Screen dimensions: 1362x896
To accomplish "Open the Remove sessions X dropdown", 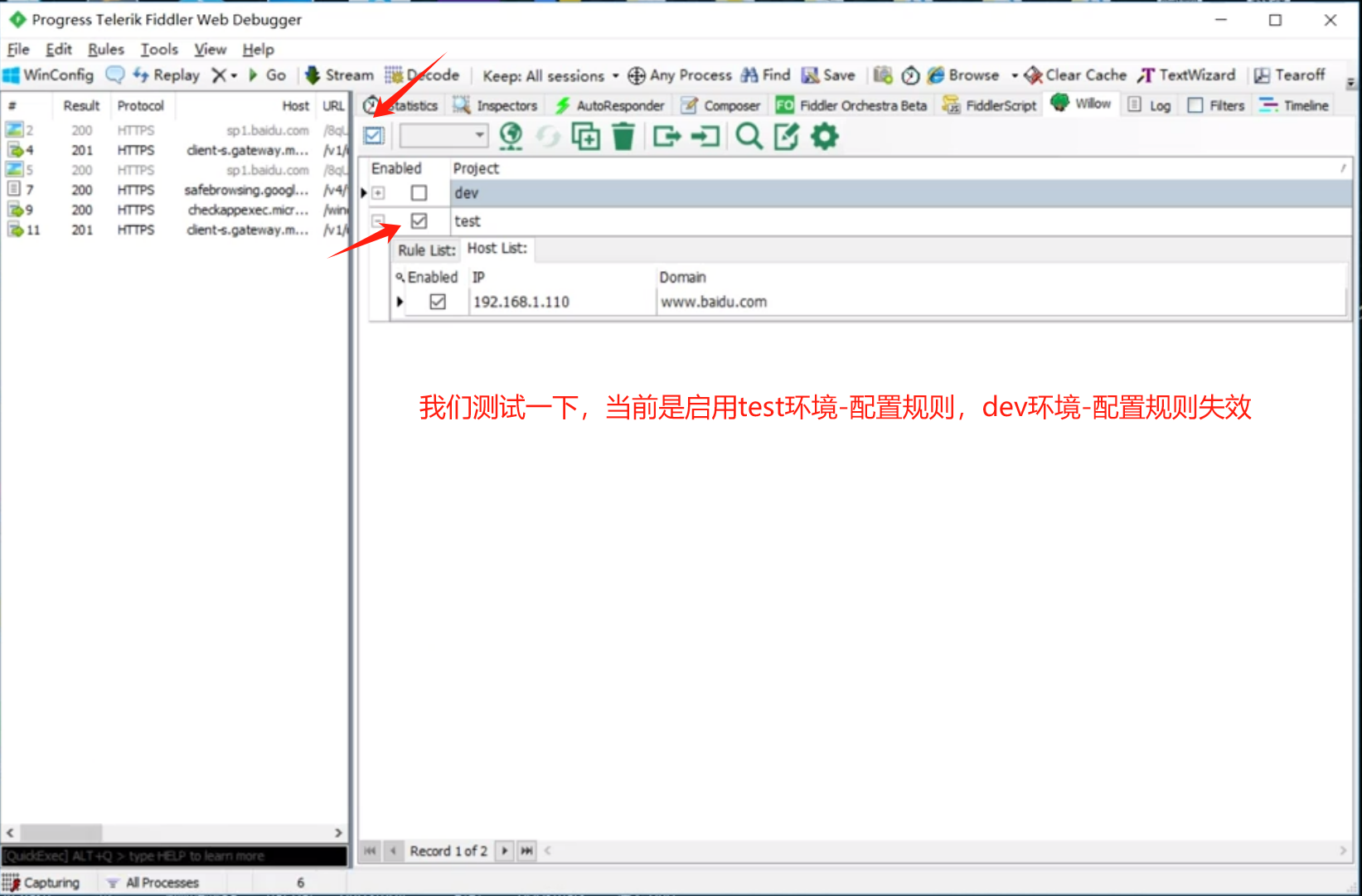I will tap(224, 75).
